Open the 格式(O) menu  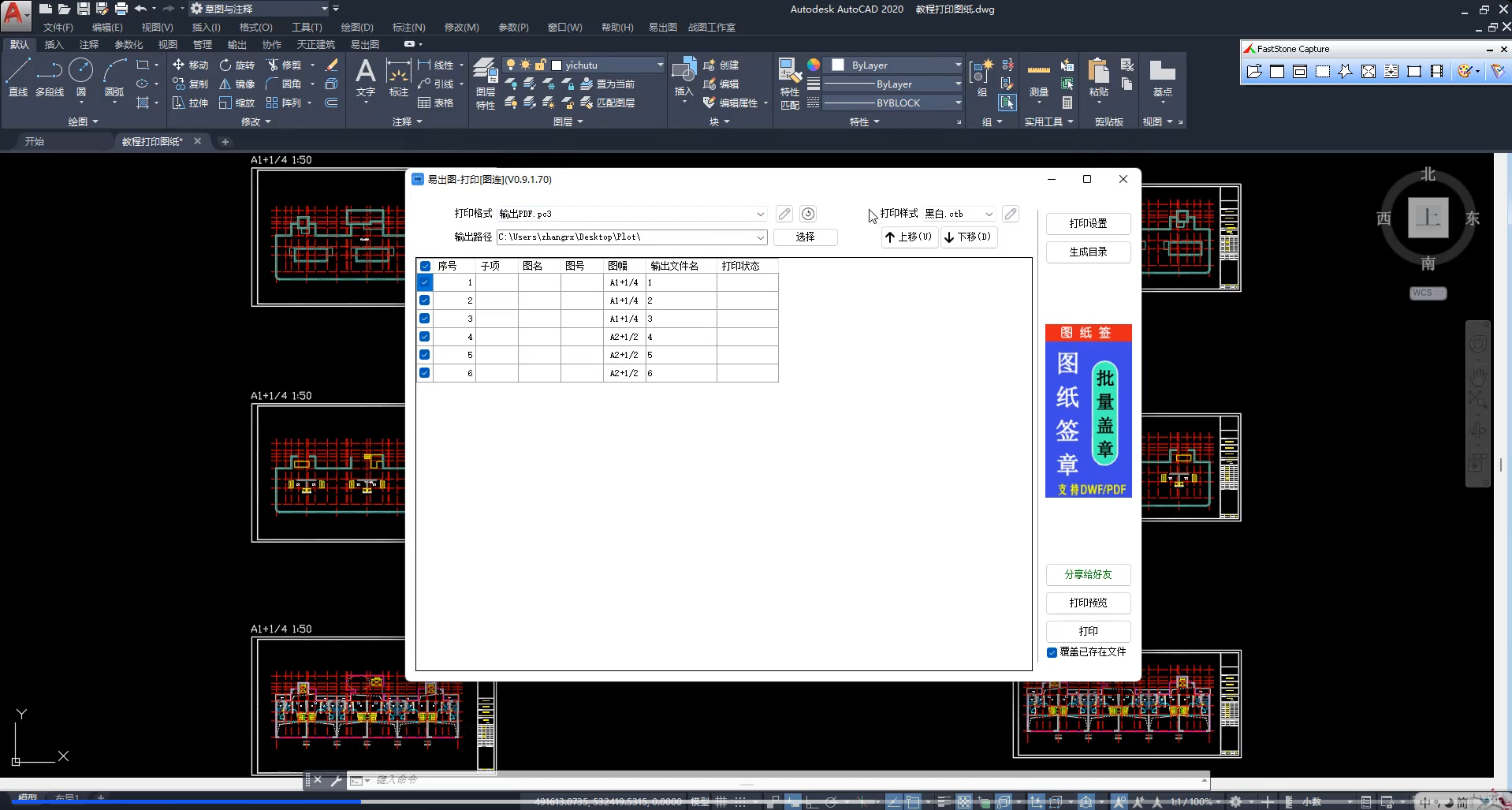pos(256,27)
